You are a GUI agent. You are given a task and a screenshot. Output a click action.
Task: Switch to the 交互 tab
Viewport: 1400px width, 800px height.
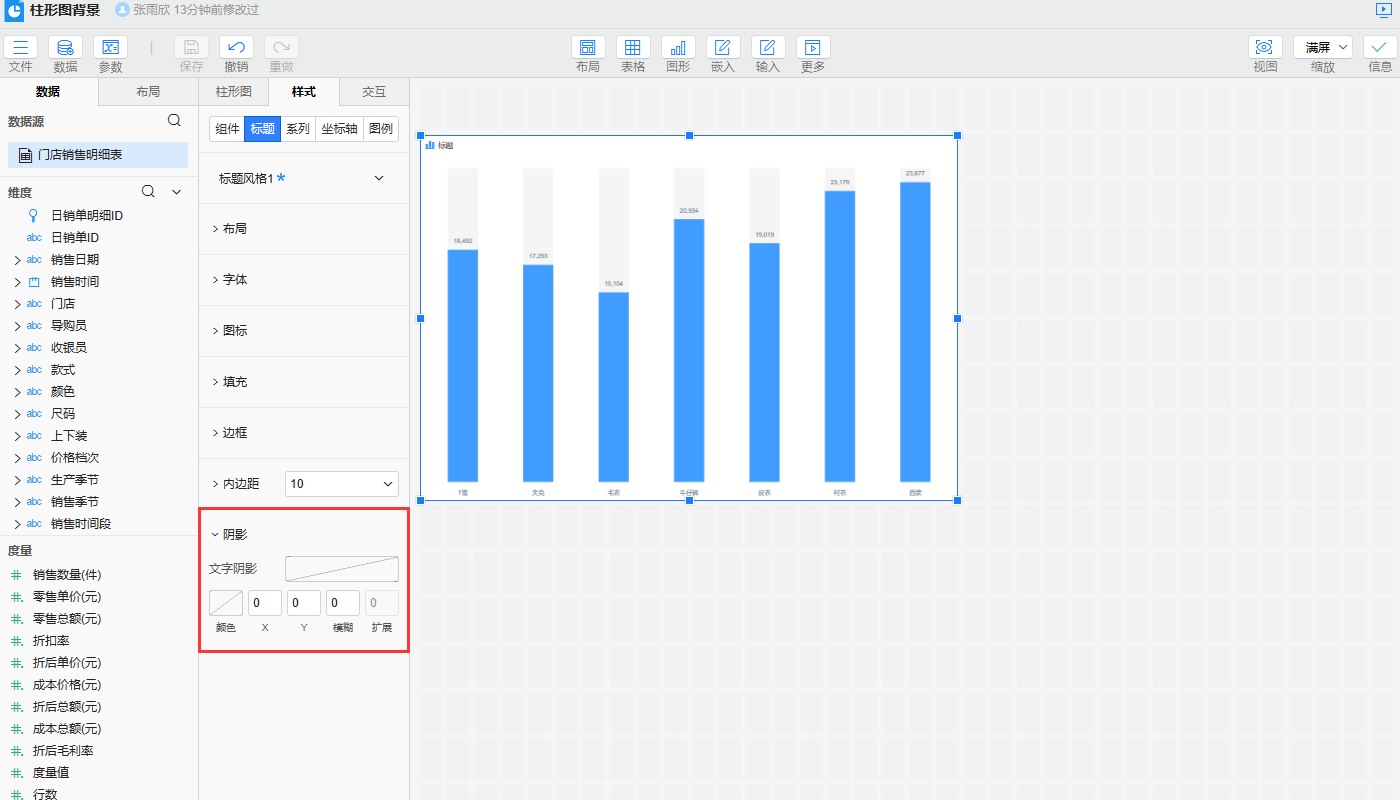374,92
